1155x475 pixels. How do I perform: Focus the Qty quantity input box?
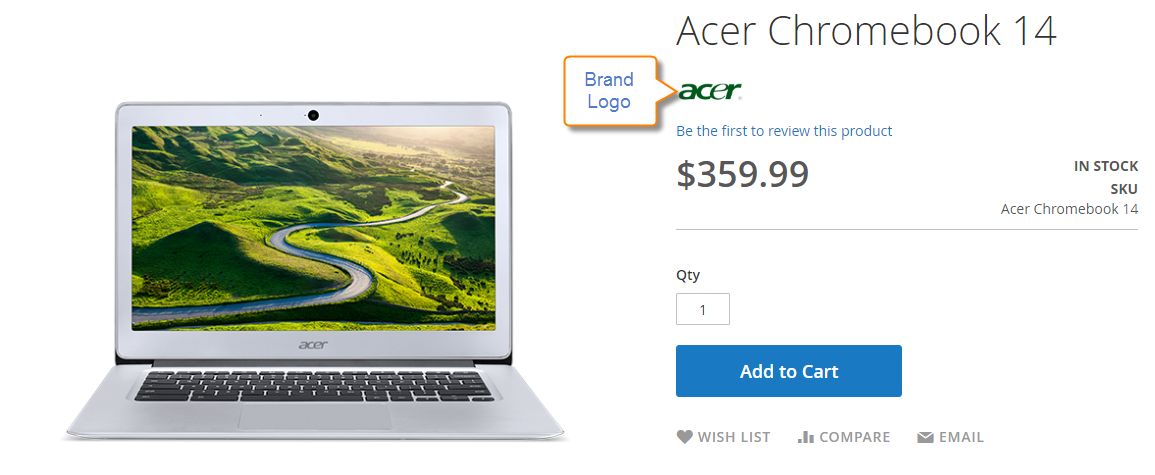703,309
